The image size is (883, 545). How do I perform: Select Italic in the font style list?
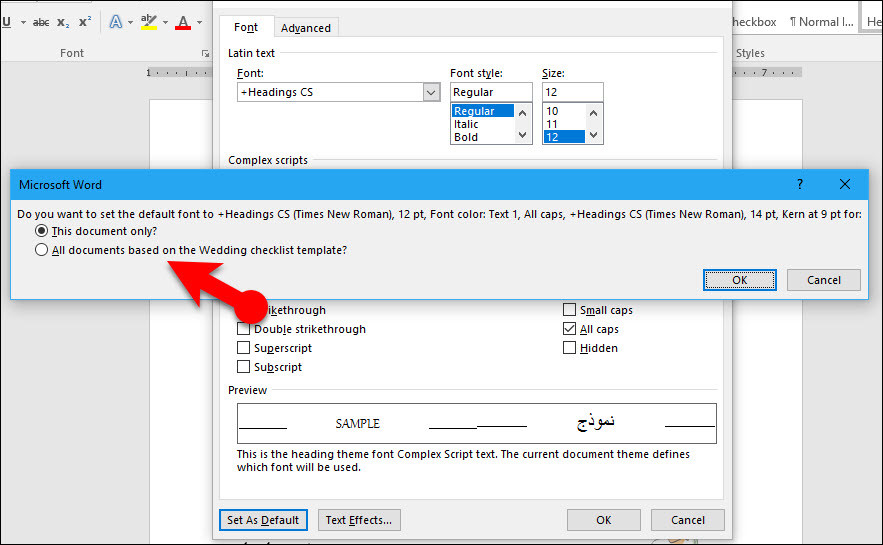[483, 124]
